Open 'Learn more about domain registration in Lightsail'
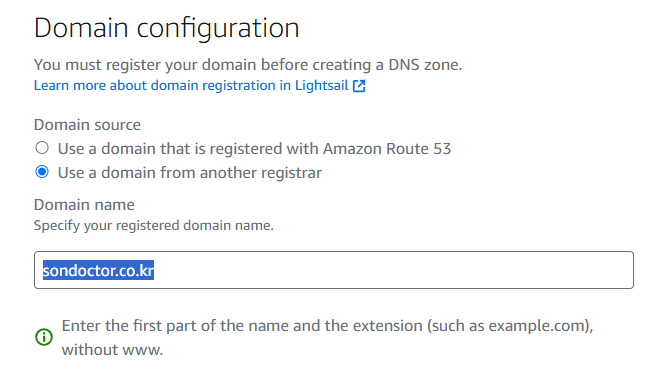 191,85
